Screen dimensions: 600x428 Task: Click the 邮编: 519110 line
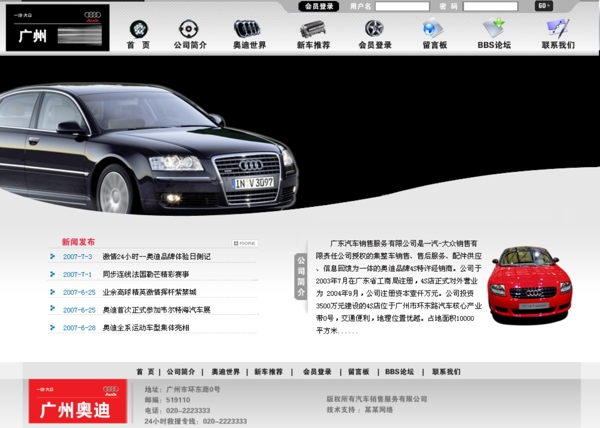pyautogui.click(x=167, y=400)
